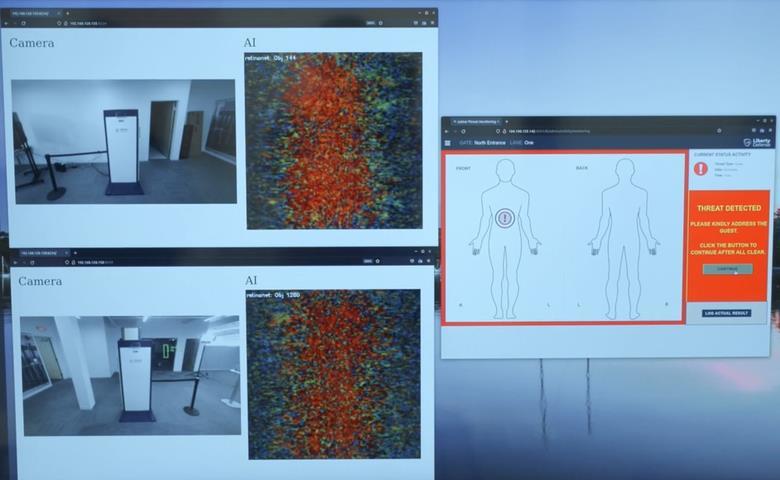Open a new tab in threat monitoring browser

(x=506, y=121)
